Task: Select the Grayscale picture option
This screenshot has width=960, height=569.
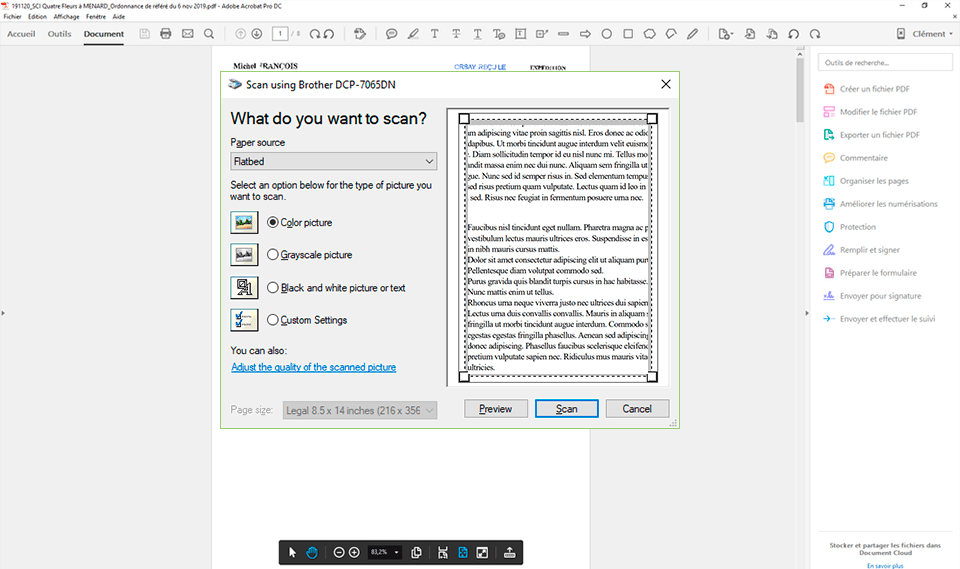Action: pos(272,255)
